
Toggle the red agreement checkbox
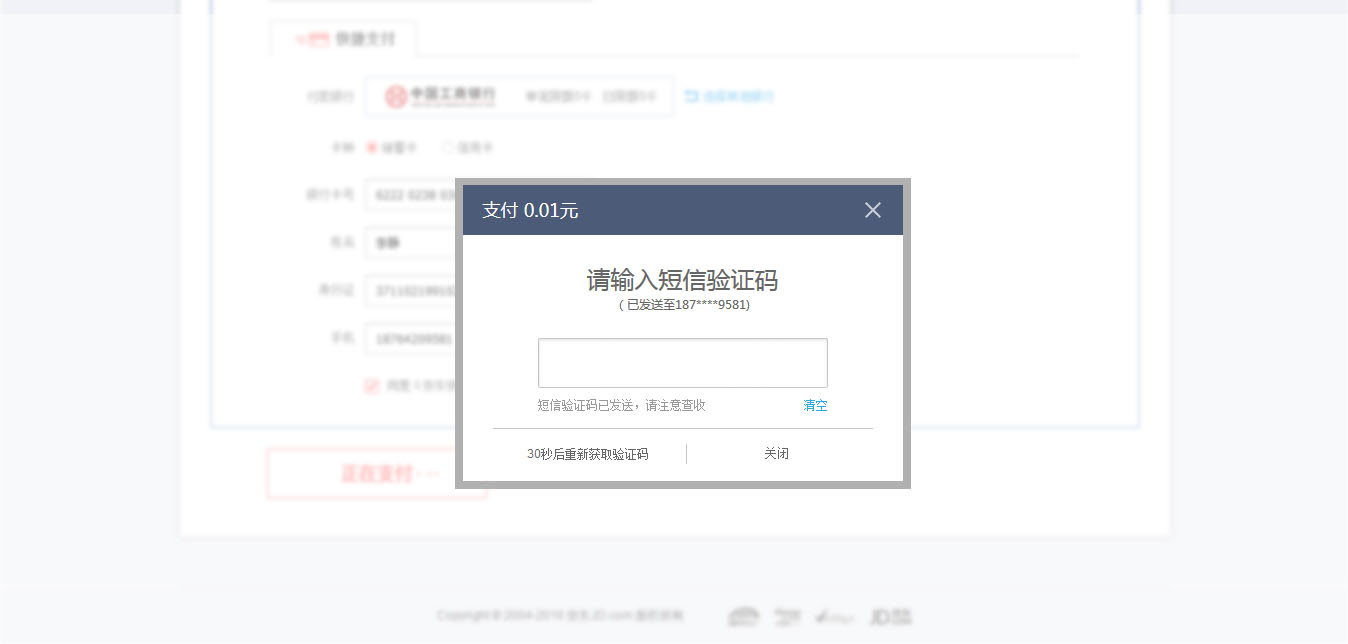click(372, 385)
